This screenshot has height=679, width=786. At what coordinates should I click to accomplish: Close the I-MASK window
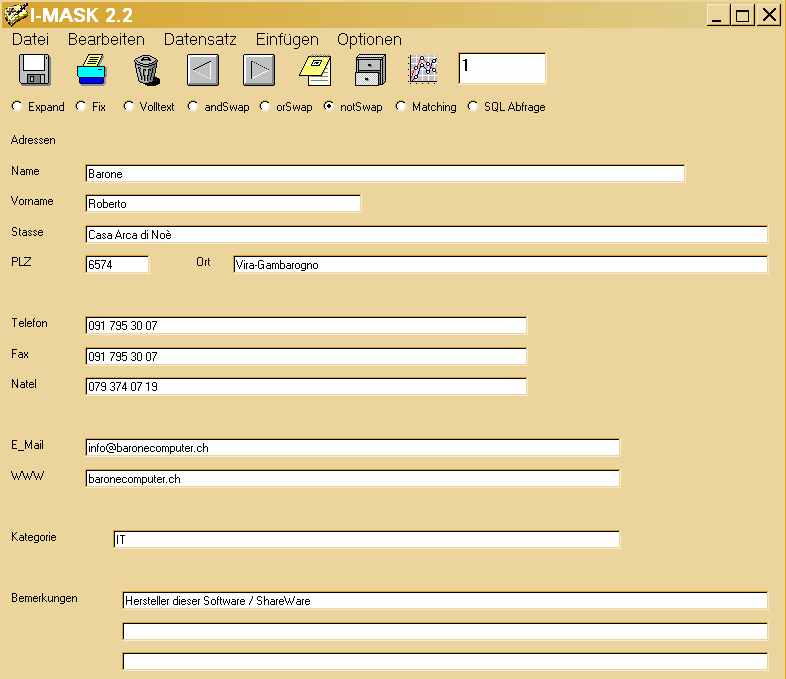pyautogui.click(x=769, y=15)
